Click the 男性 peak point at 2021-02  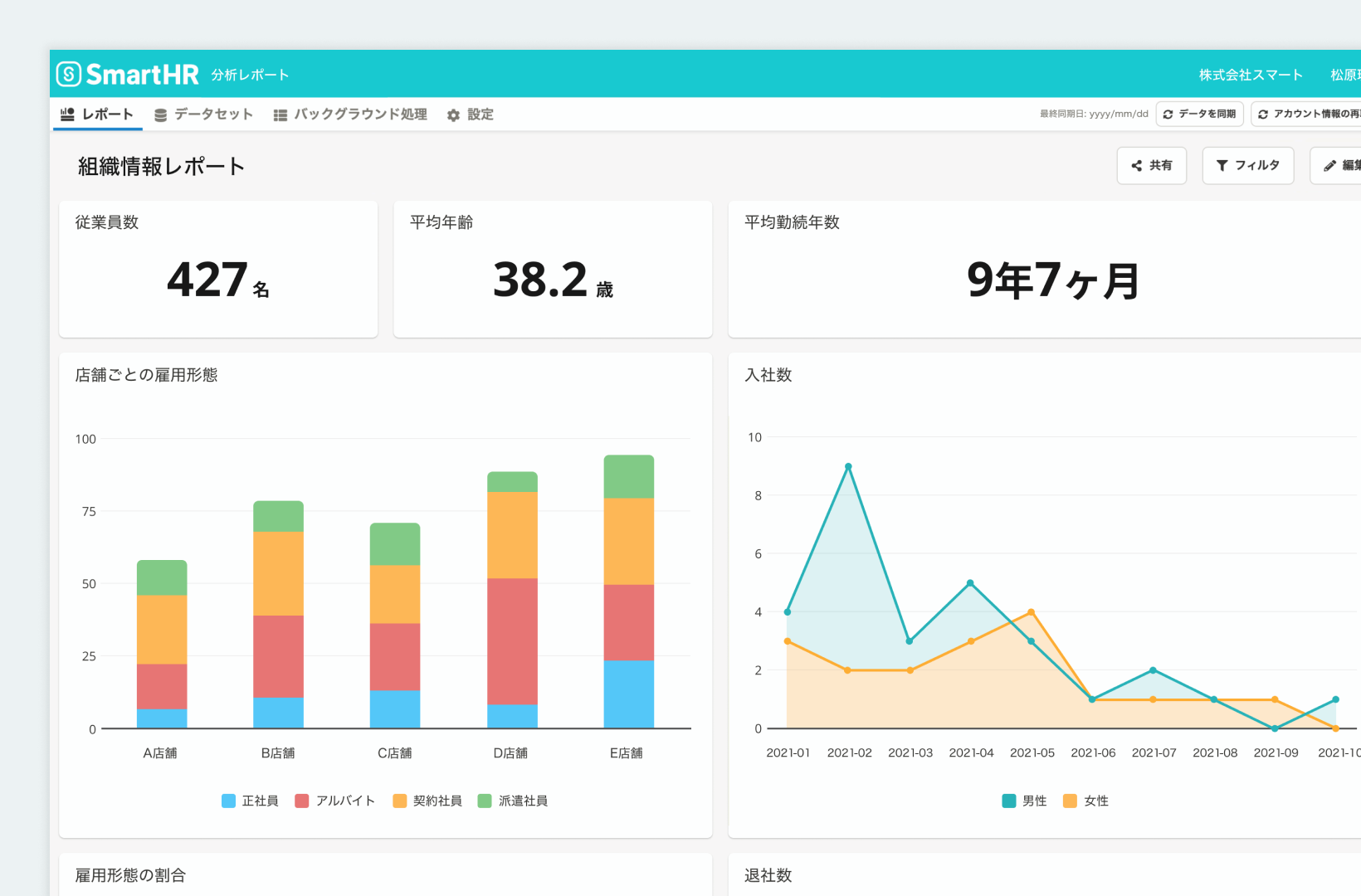pyautogui.click(x=848, y=467)
